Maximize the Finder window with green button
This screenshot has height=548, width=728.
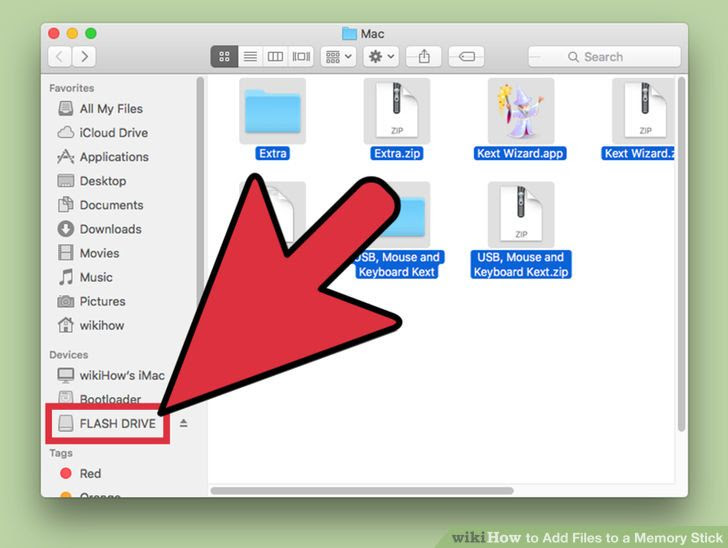pos(91,33)
